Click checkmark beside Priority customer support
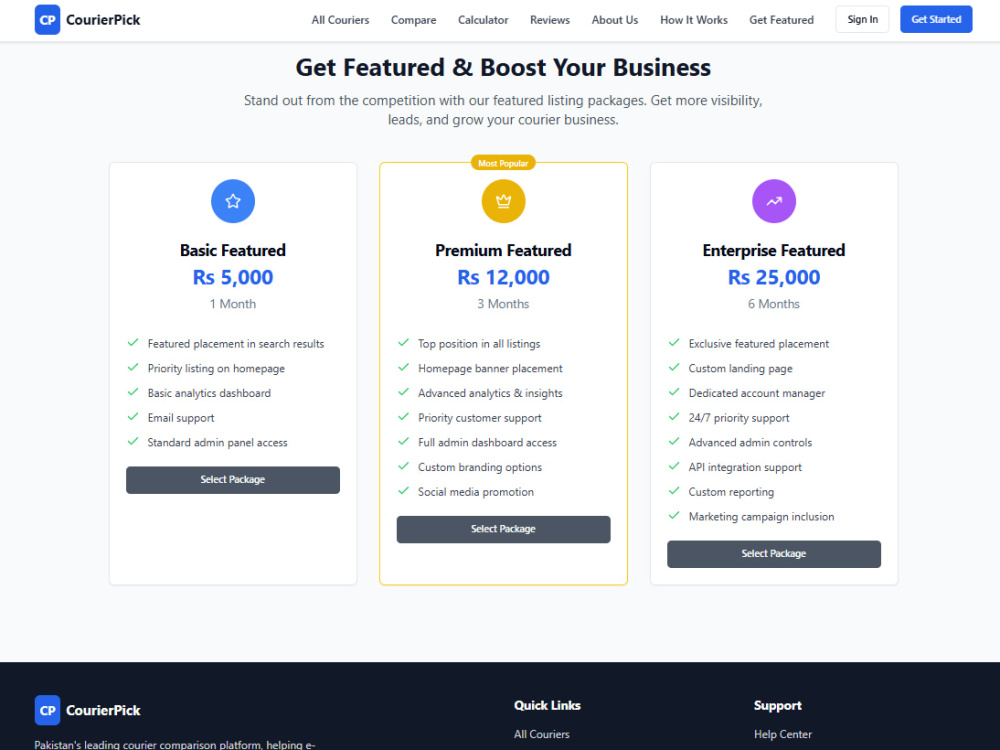This screenshot has height=750, width=1000. point(403,417)
